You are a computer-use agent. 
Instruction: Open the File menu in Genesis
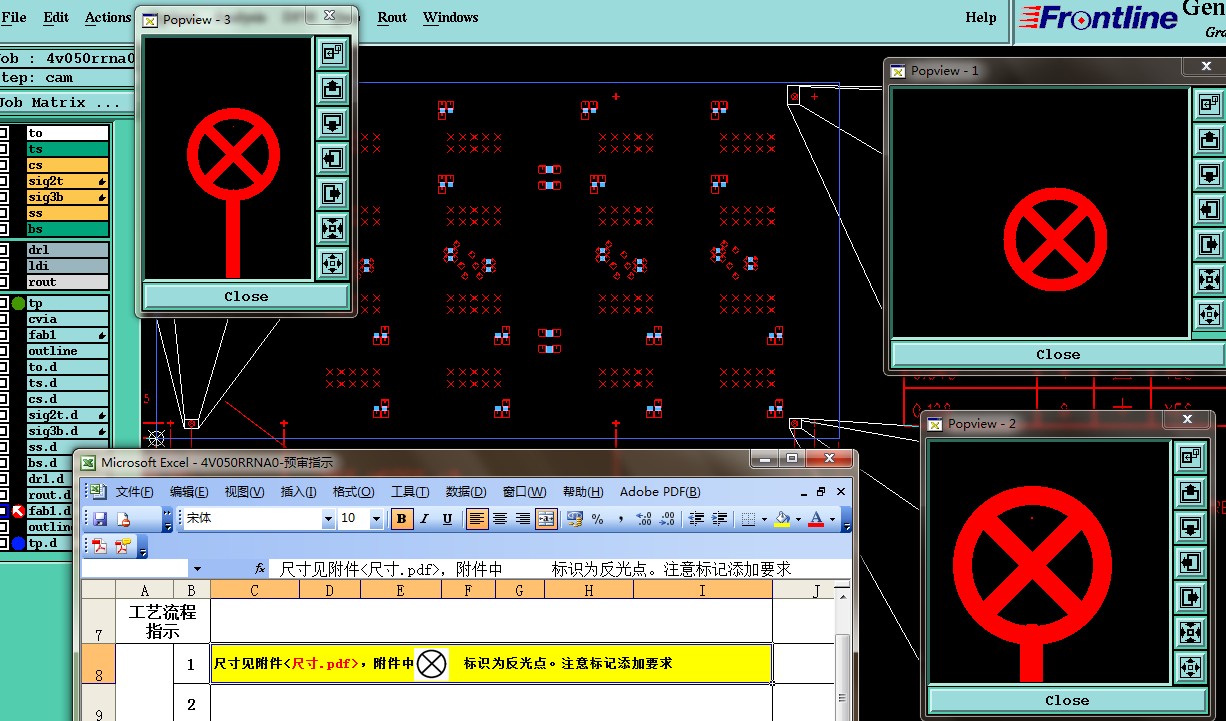point(14,17)
